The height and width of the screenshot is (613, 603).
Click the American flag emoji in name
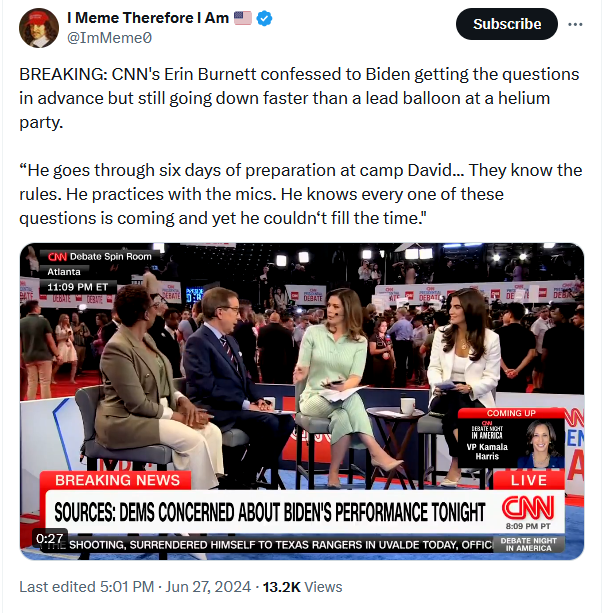pyautogui.click(x=243, y=18)
